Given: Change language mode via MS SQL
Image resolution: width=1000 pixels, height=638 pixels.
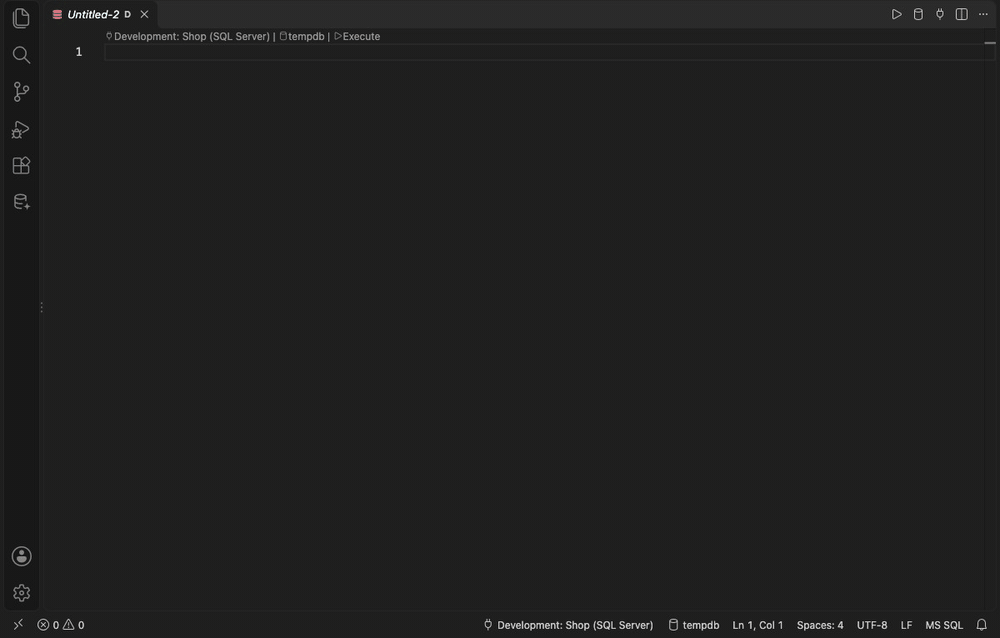Looking at the screenshot, I should [x=944, y=625].
